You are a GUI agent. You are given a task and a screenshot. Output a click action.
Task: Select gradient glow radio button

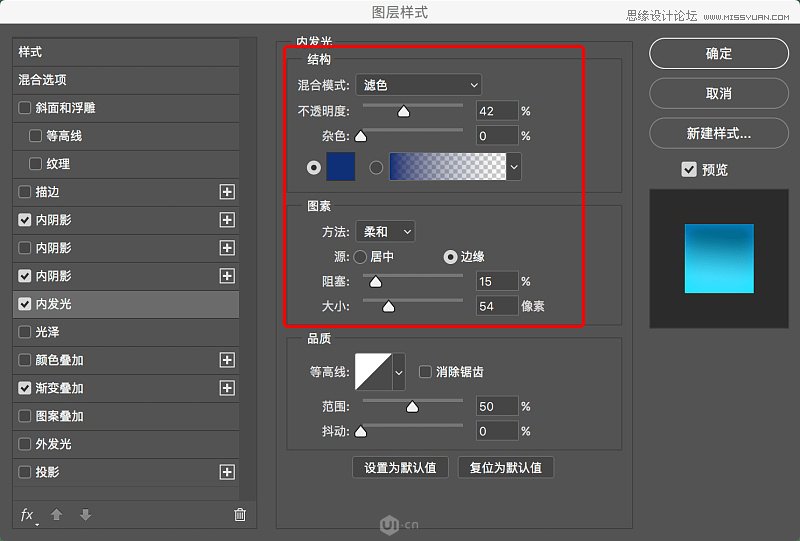coord(376,167)
